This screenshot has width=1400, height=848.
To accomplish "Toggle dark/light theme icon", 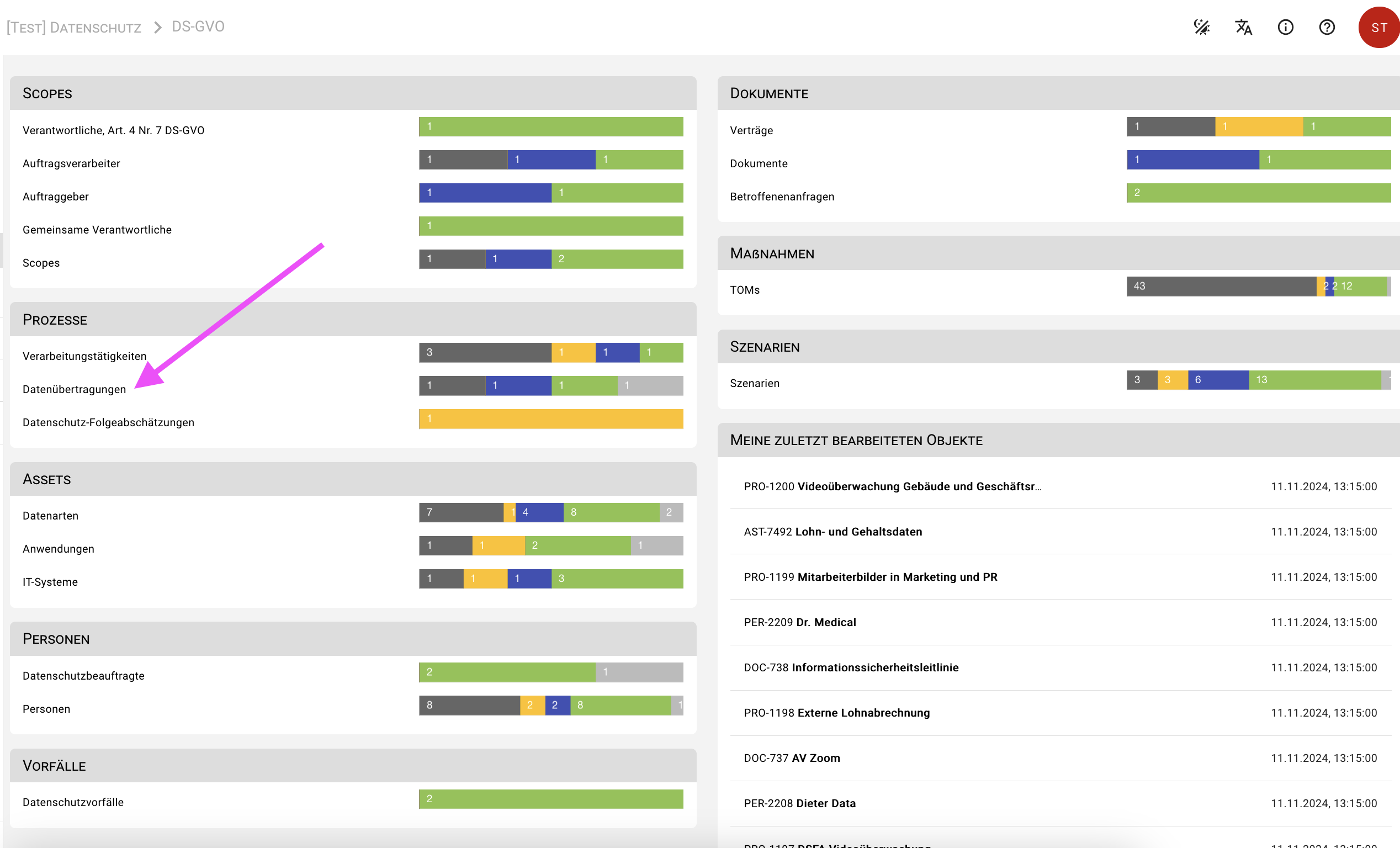I will [1201, 27].
